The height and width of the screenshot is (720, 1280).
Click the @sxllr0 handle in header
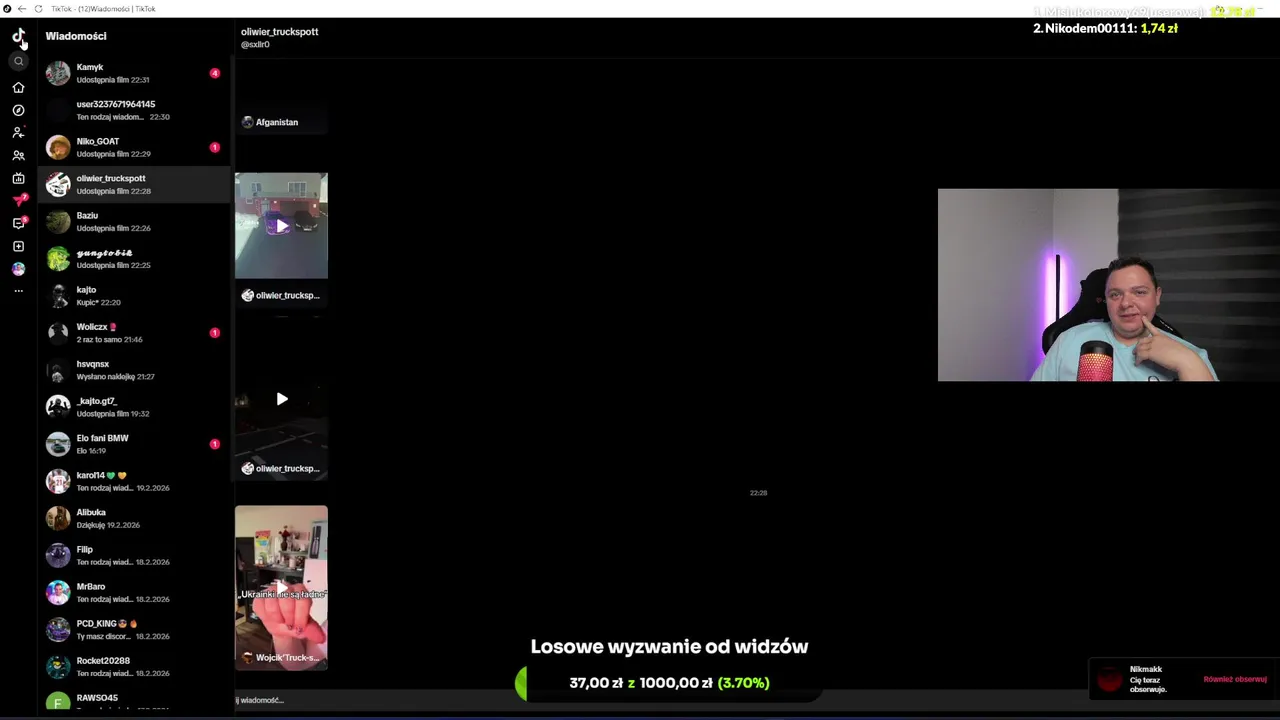(255, 45)
